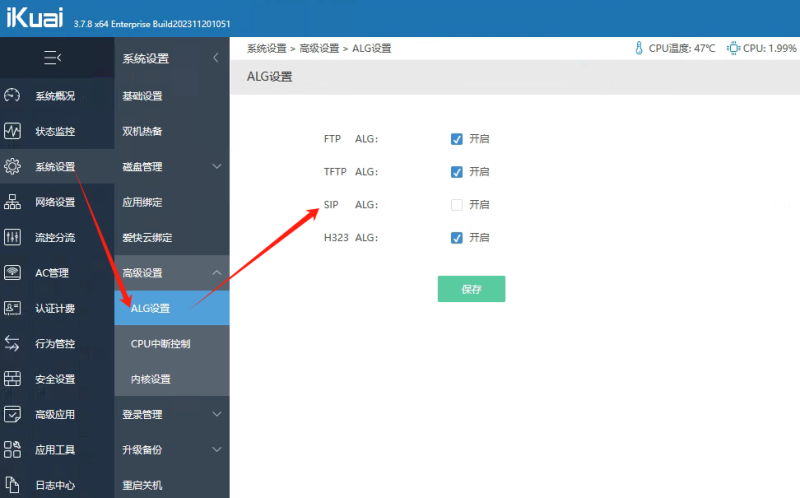Open the 内核设置 menu item
This screenshot has height=498, width=800.
click(x=151, y=379)
